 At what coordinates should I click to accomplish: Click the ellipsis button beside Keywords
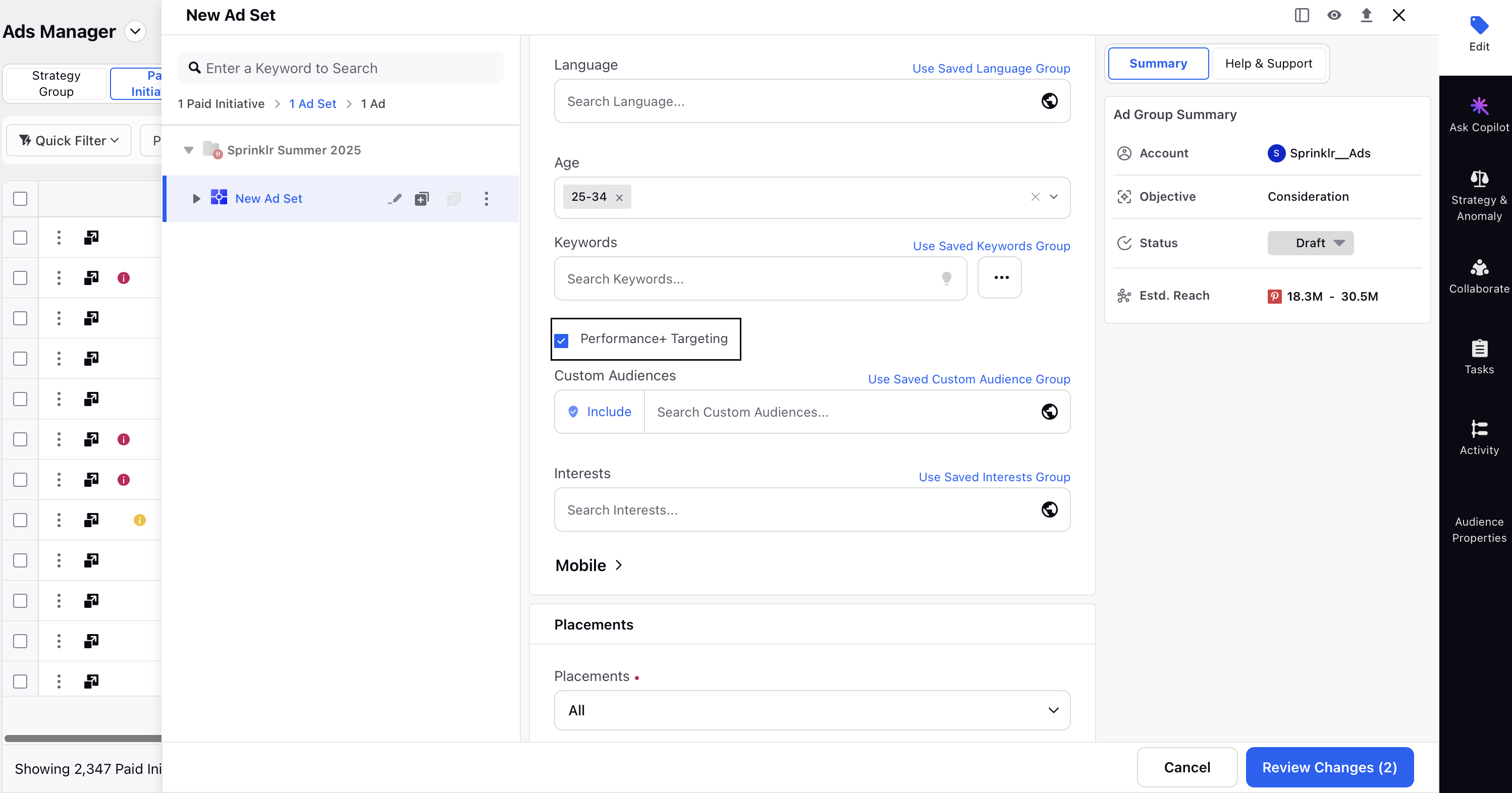999,277
